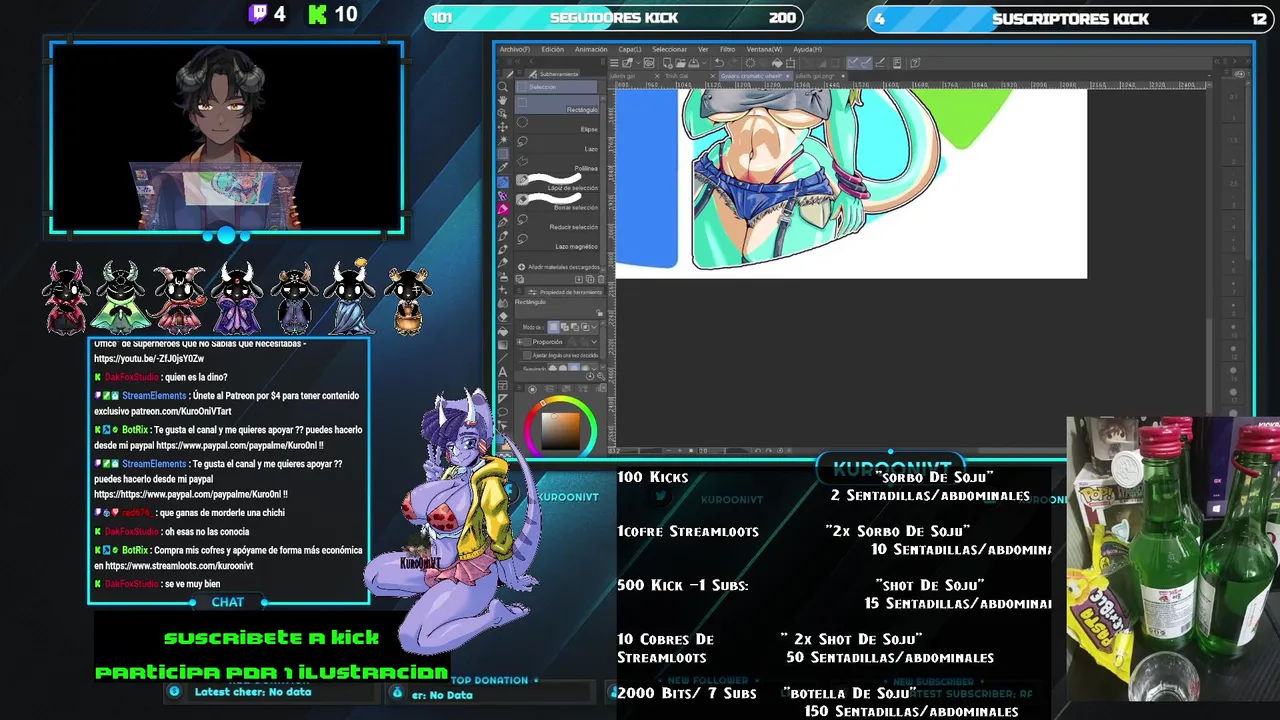Select the Blend tool
1280x720 pixels.
[502, 303]
